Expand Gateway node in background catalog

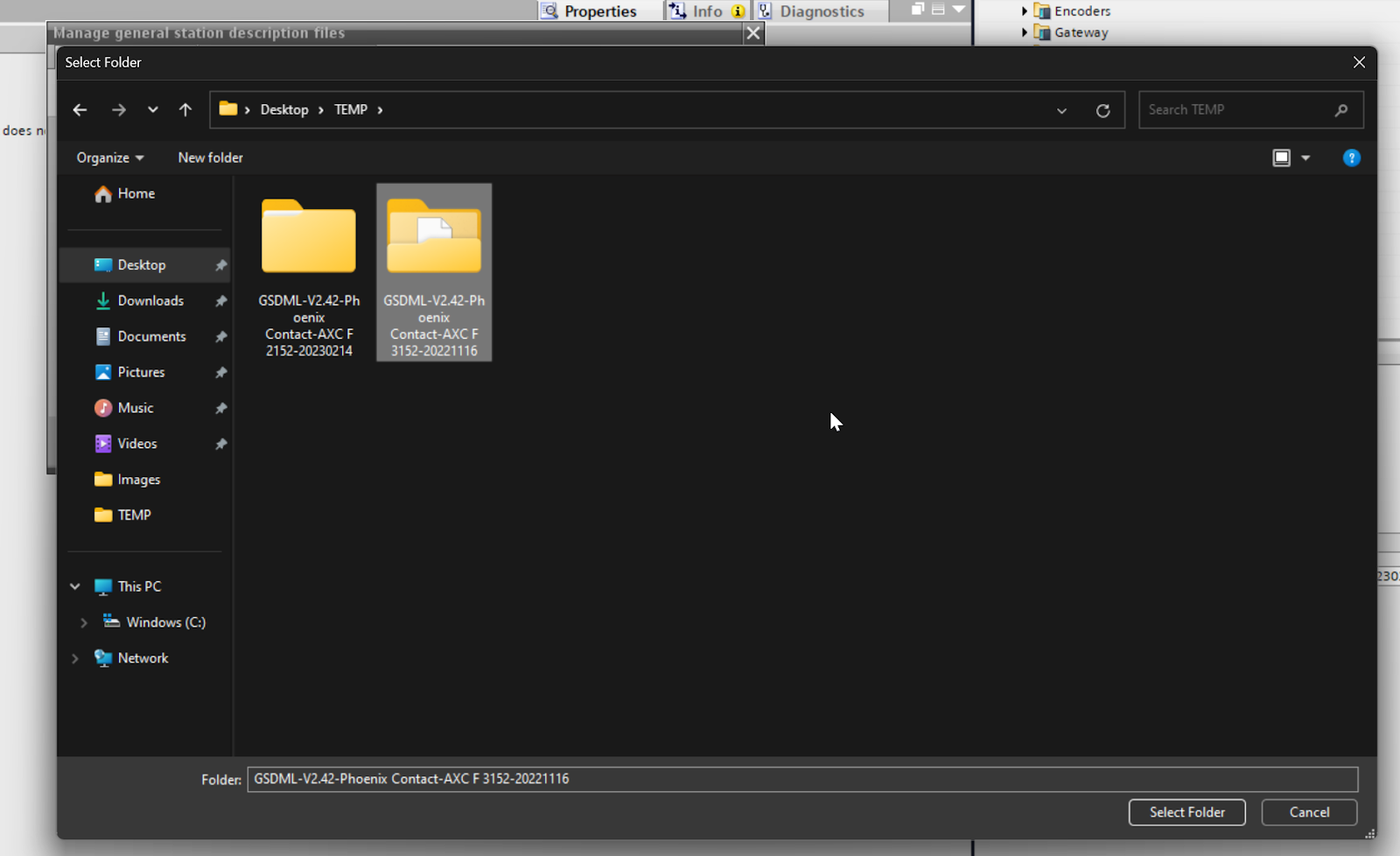(x=1025, y=32)
